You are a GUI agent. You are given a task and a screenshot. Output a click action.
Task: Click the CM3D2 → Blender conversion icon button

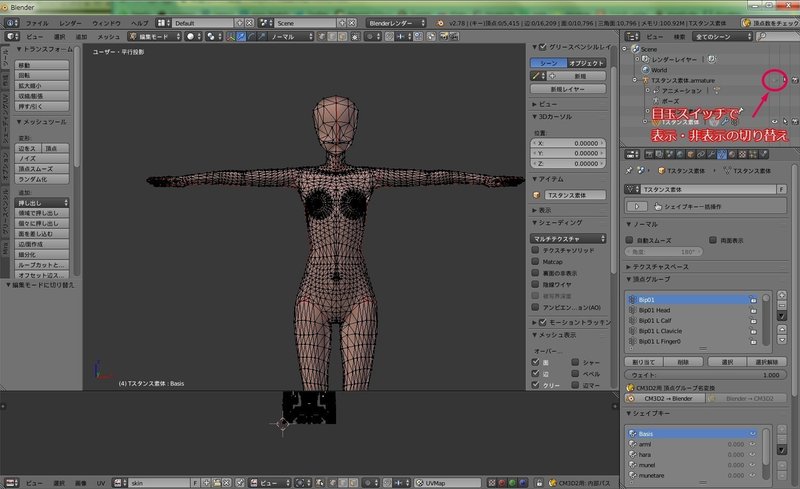coord(665,397)
